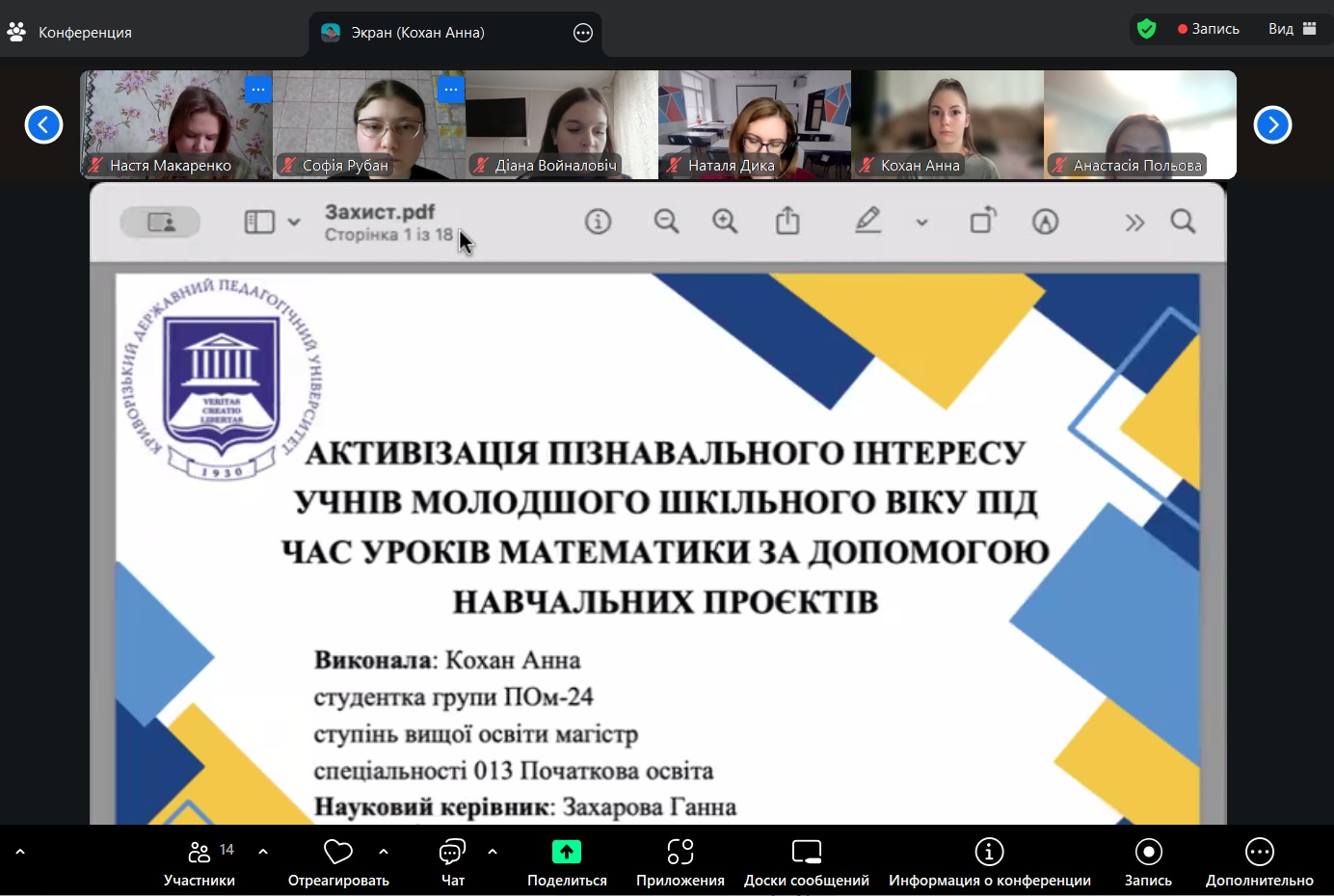Show conference information
Viewport: 1334px width, 896px height.
pos(989,862)
